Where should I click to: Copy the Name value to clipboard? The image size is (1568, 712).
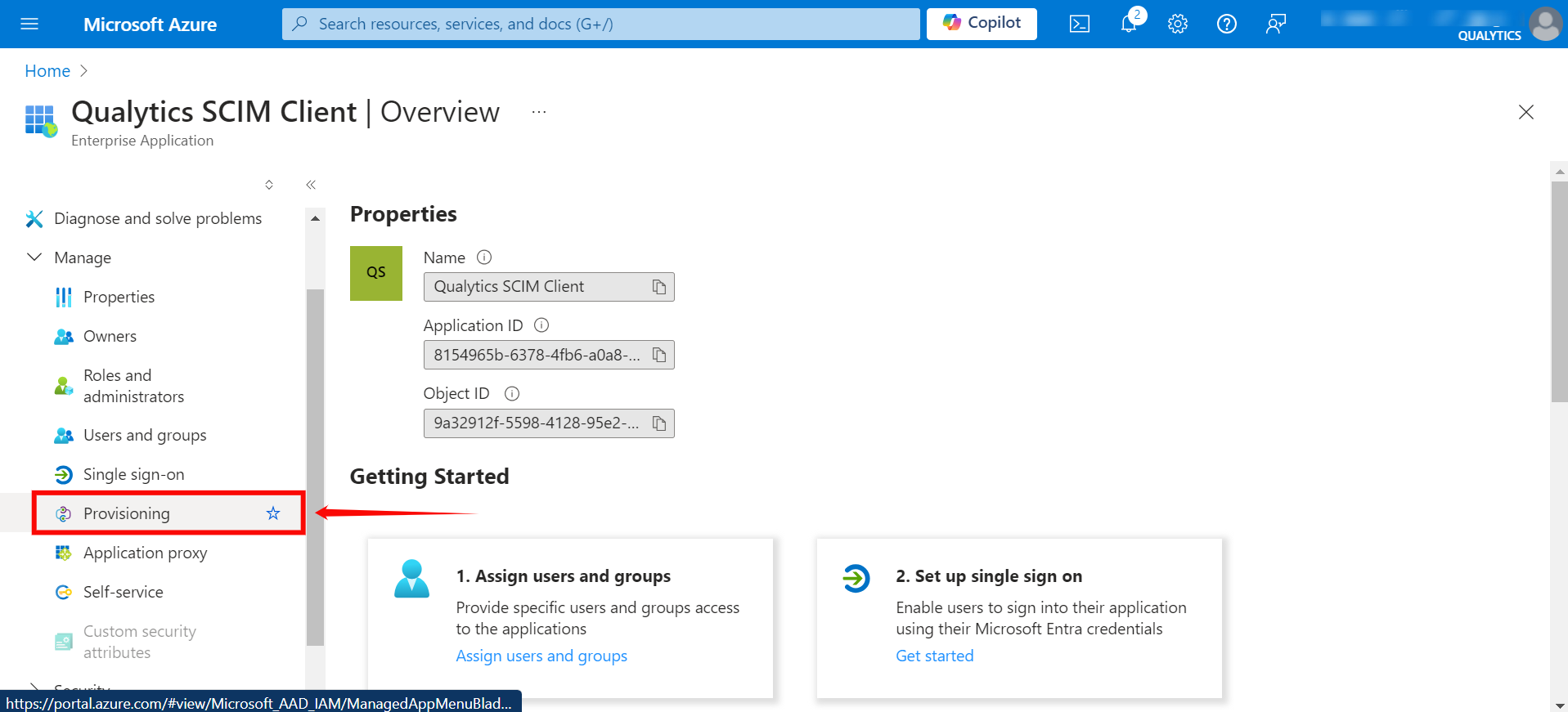659,287
